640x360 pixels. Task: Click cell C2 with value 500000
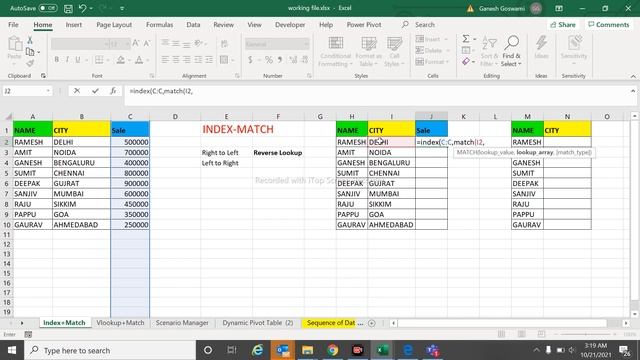[130, 142]
